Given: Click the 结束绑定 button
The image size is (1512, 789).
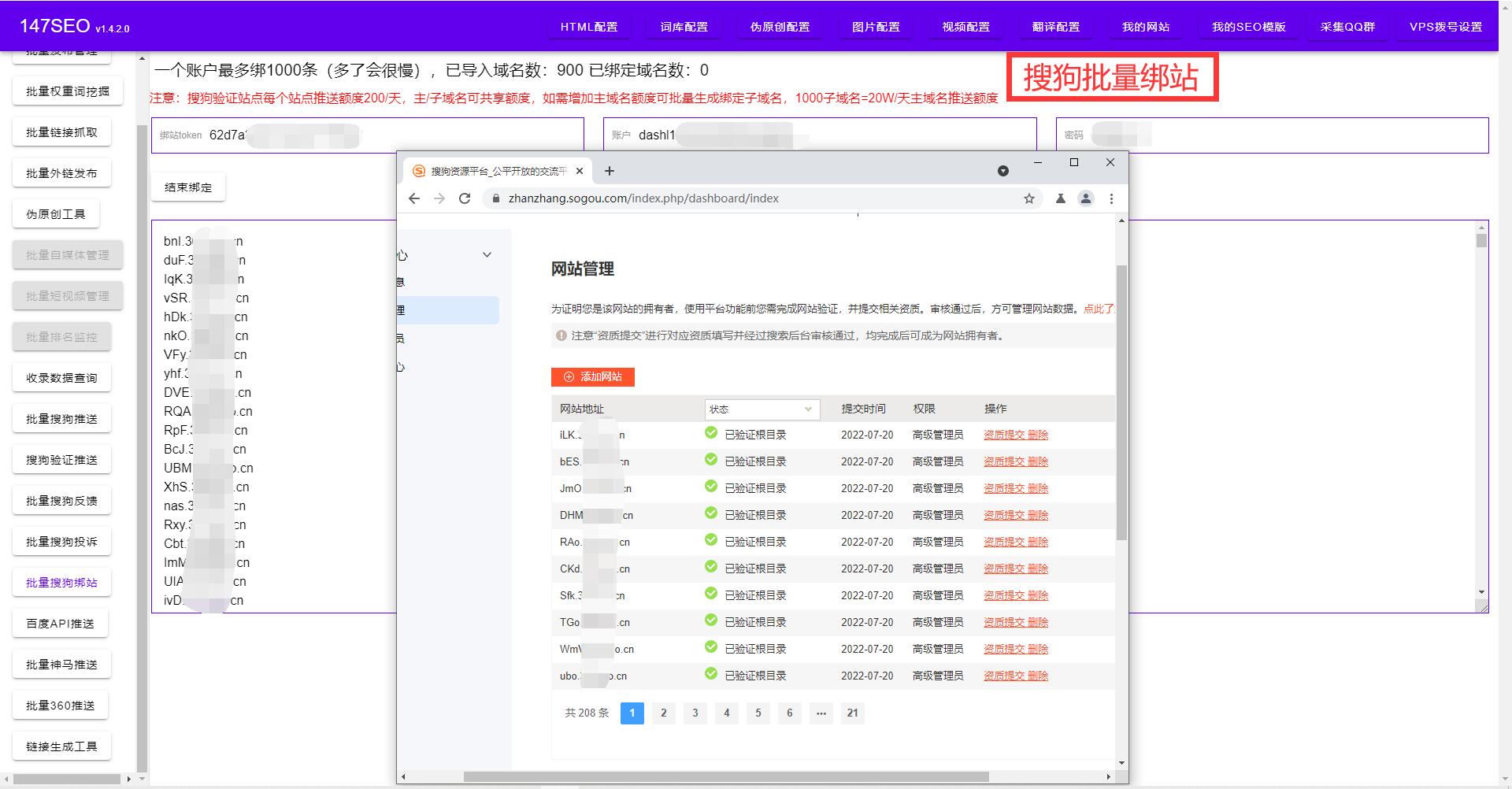Looking at the screenshot, I should (188, 187).
